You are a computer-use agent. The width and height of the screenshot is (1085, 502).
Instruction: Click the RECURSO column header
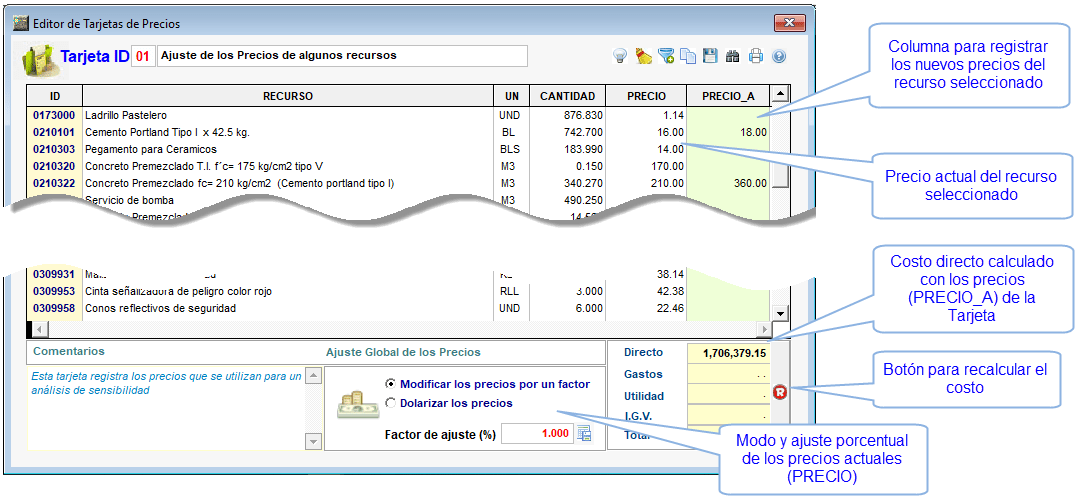pos(288,96)
